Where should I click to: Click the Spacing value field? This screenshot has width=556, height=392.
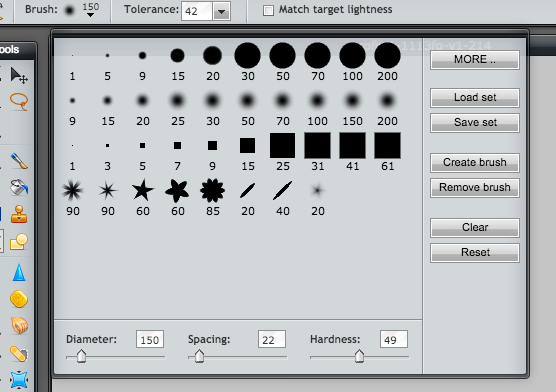[x=272, y=339]
